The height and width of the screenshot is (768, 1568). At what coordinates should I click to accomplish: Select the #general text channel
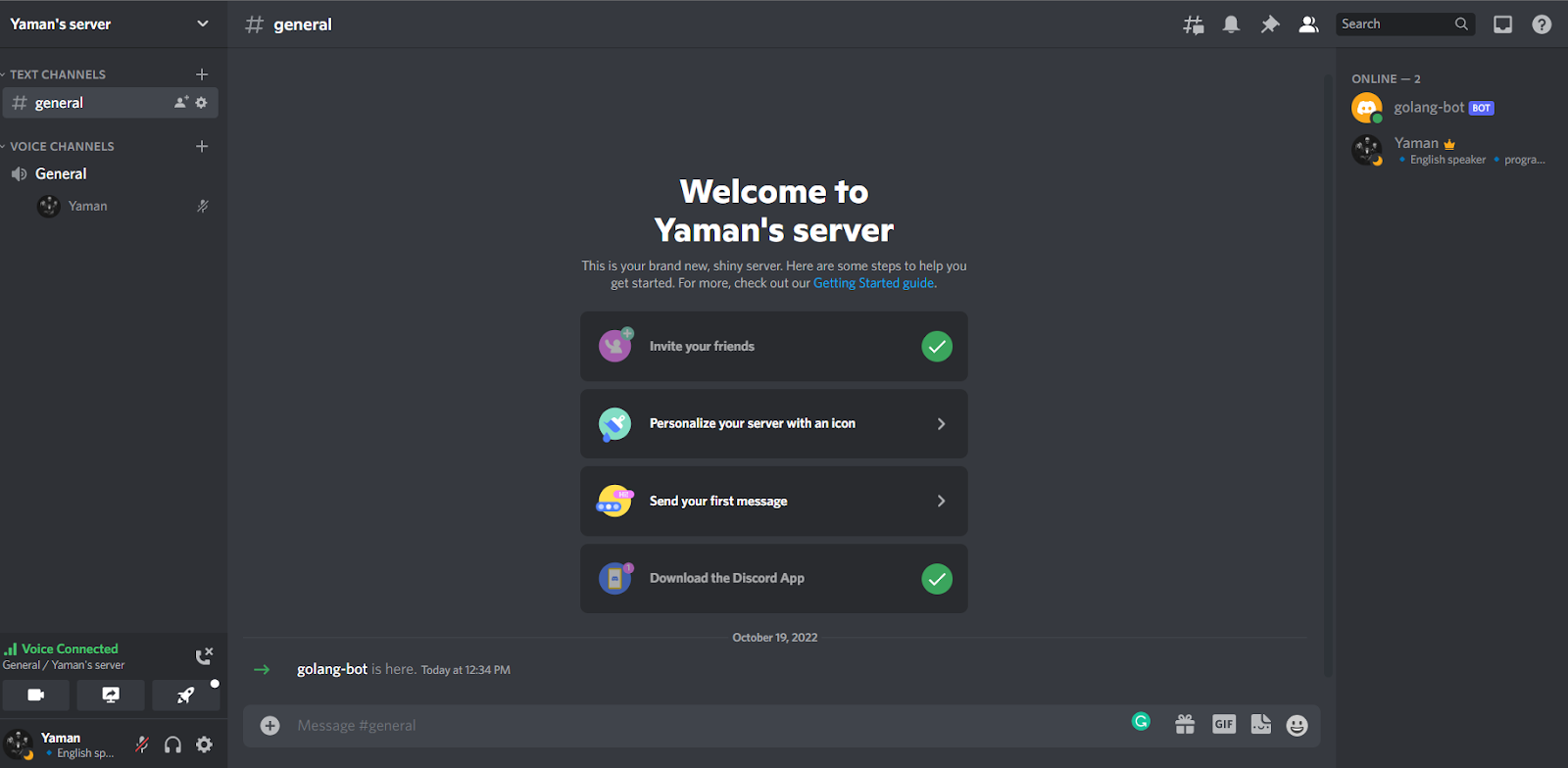pos(111,103)
